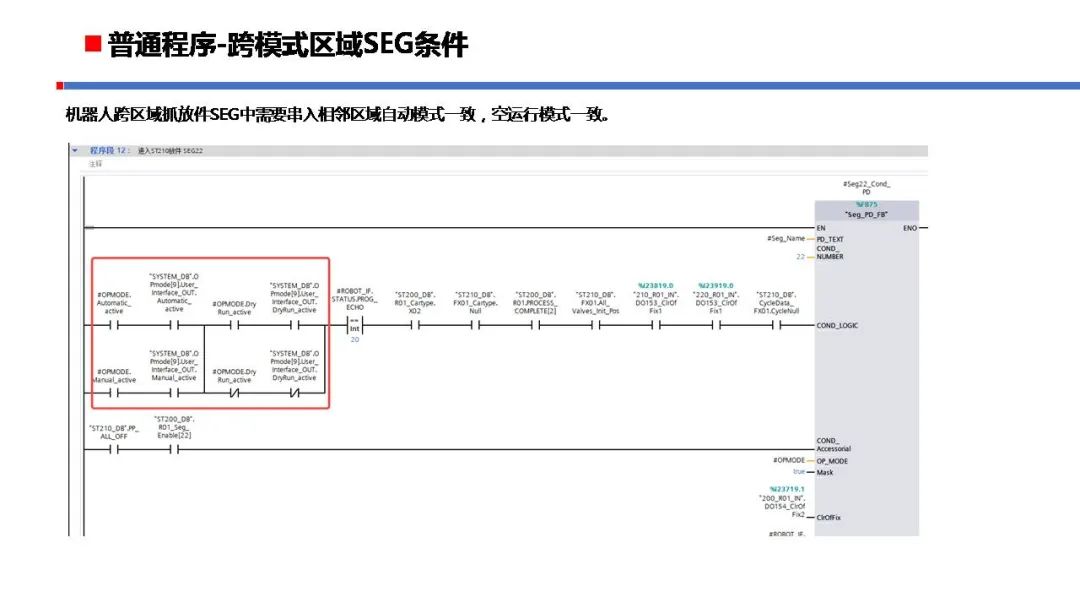Toggle the normally closed DryRun_active contact

295,390
